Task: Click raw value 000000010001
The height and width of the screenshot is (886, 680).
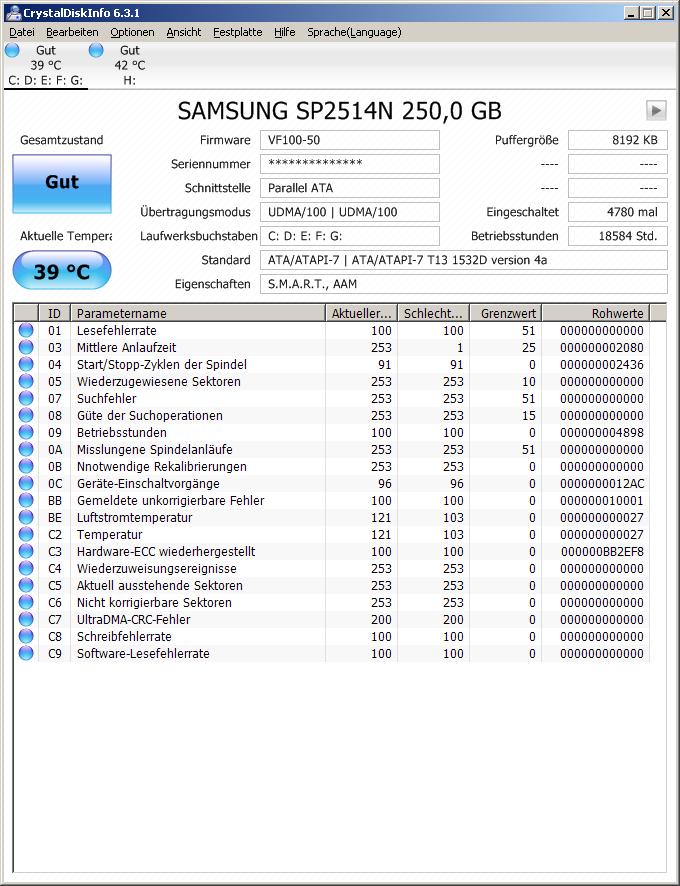Action: click(x=602, y=501)
